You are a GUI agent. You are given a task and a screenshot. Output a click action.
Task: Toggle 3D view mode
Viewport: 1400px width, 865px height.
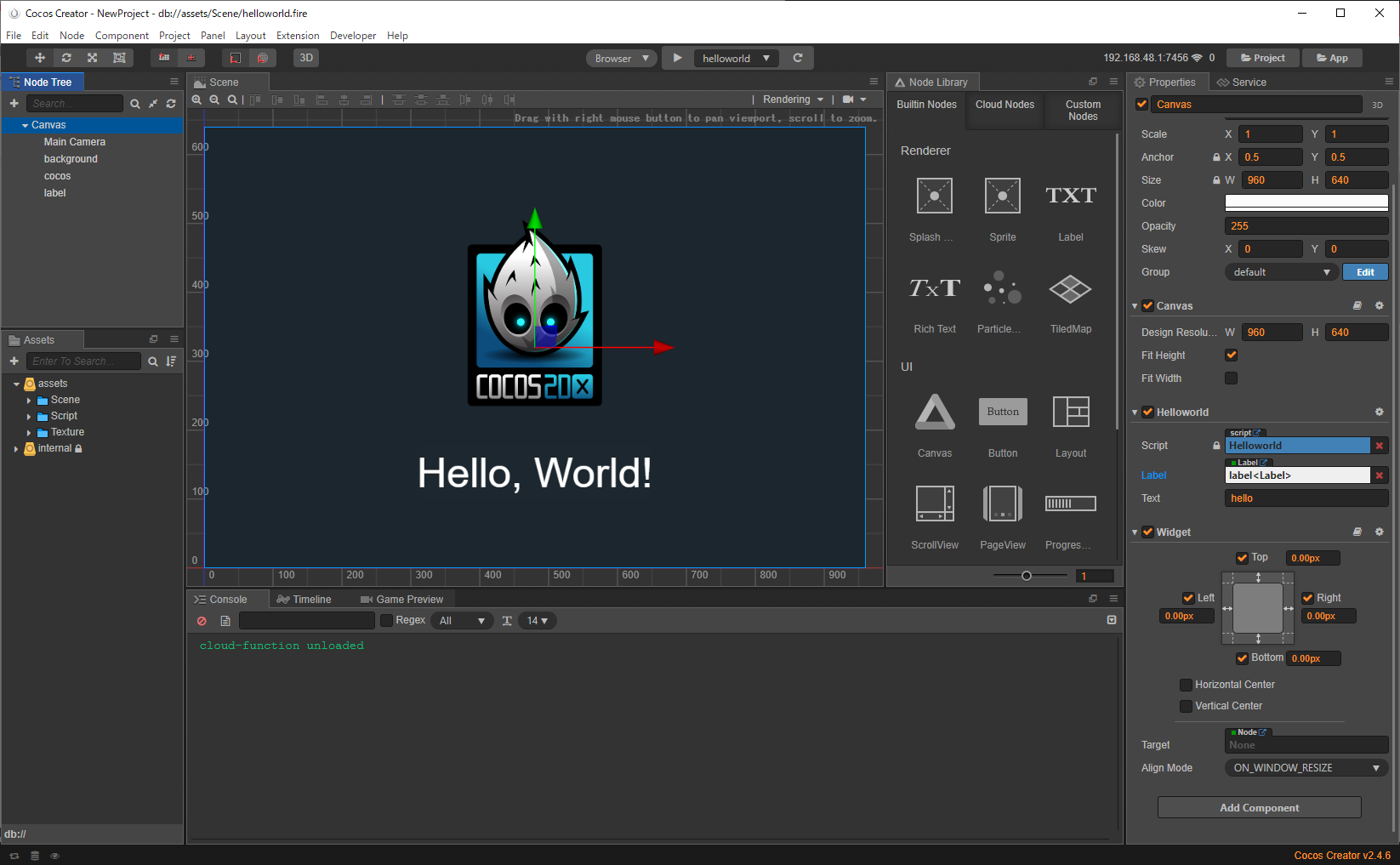pyautogui.click(x=305, y=58)
